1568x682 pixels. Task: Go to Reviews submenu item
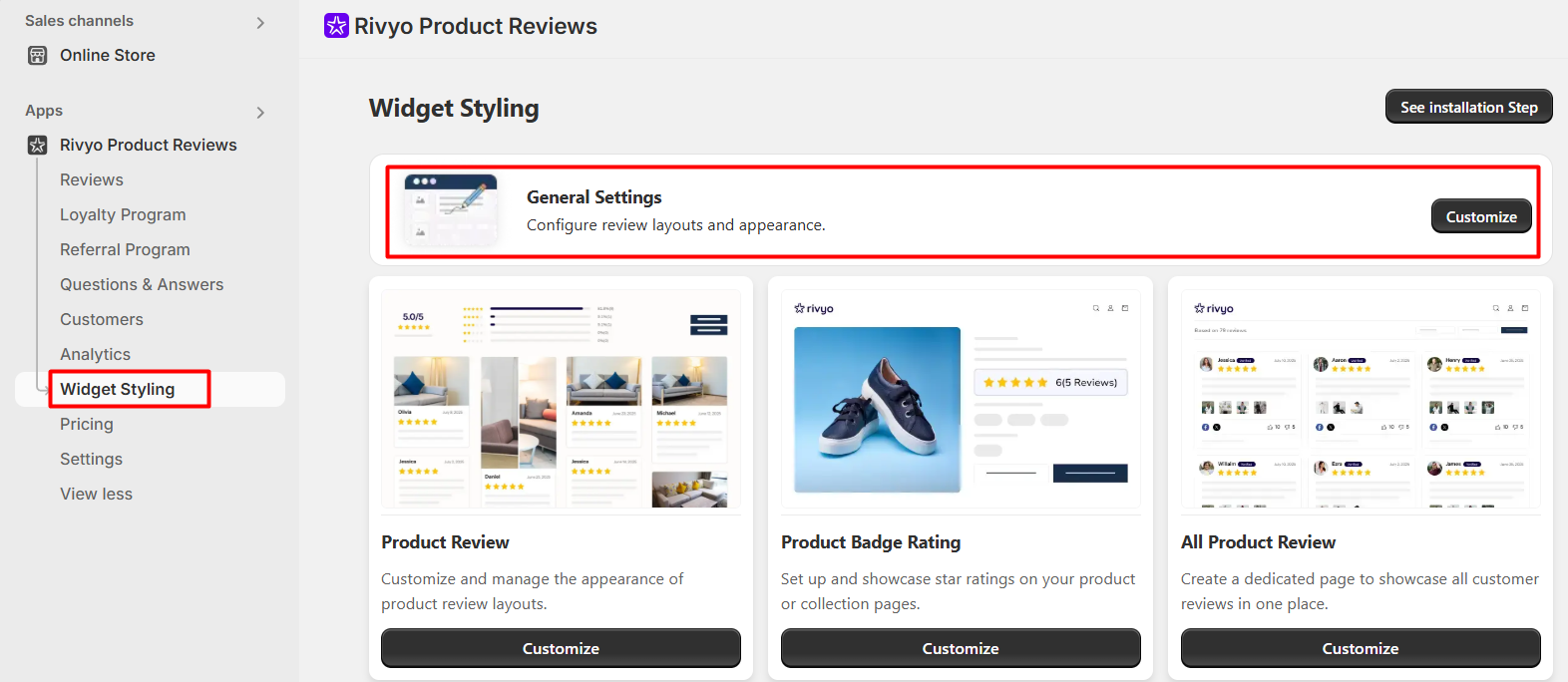(x=92, y=179)
